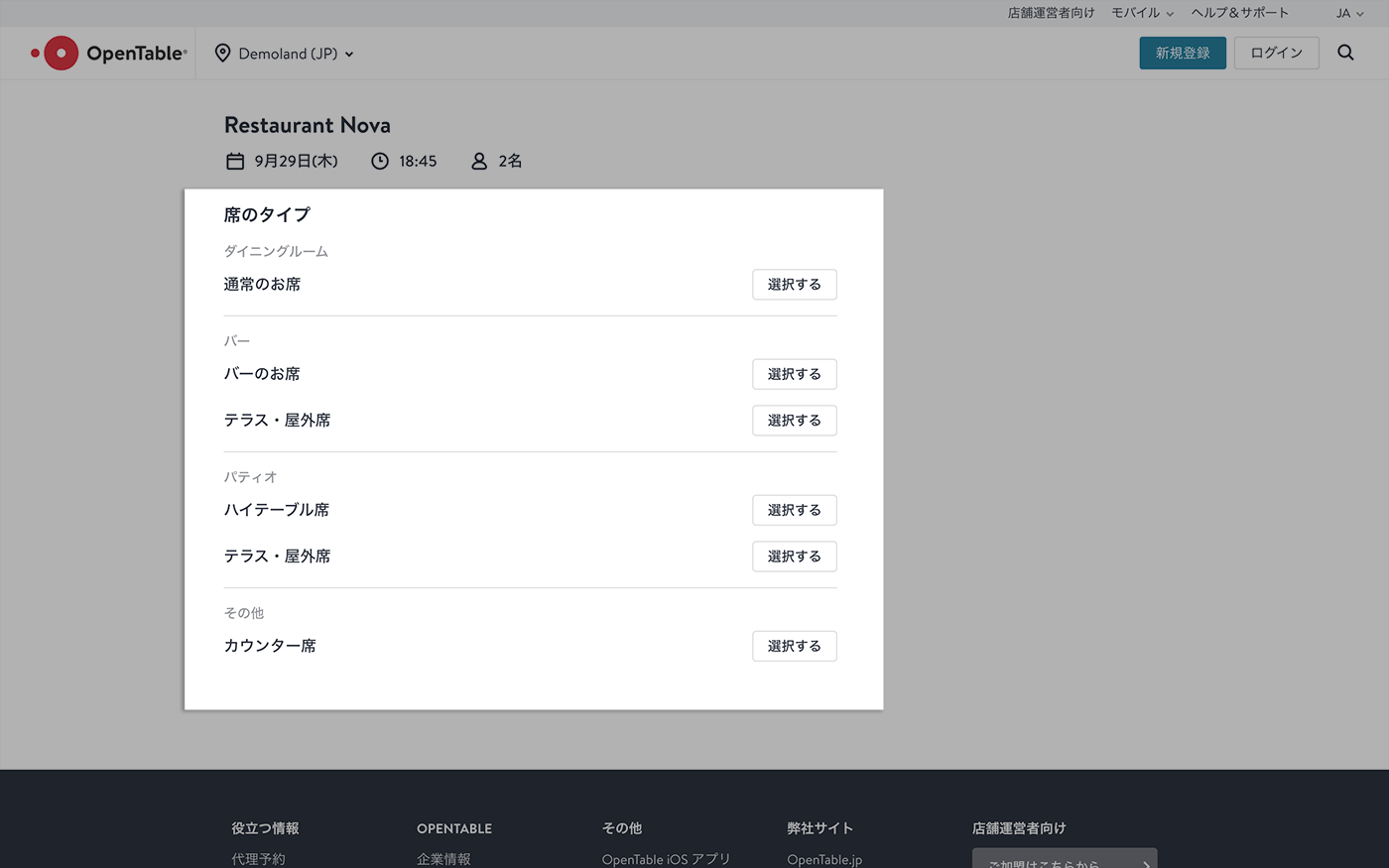Open the OpenTable iOS アプリ link
The image size is (1389, 868).
666,859
